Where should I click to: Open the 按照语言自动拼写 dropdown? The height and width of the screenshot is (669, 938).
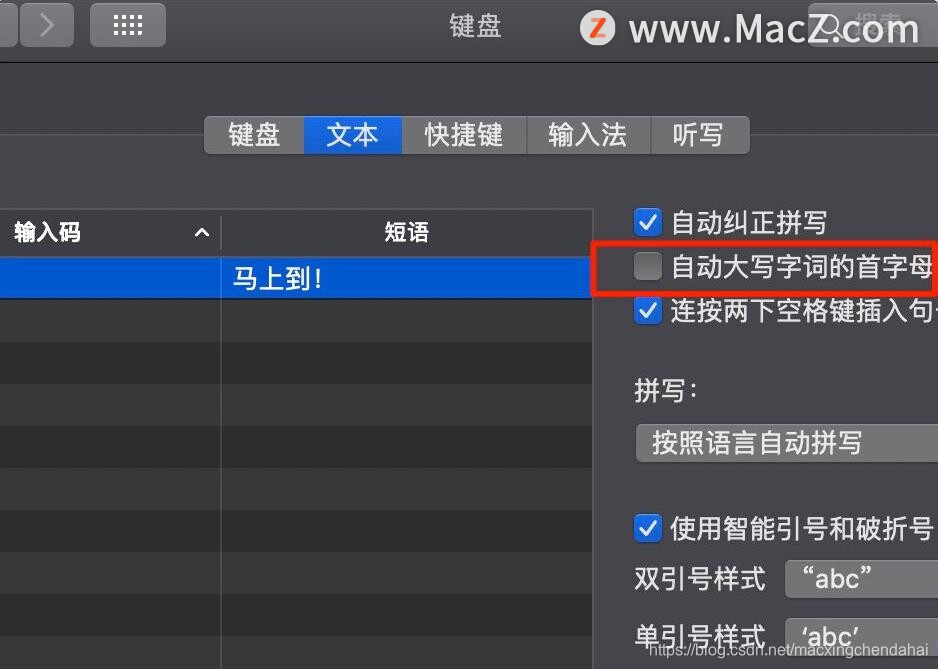787,443
